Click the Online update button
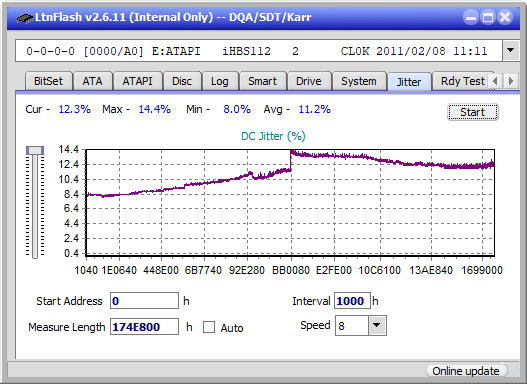Image resolution: width=527 pixels, height=384 pixels. click(466, 371)
